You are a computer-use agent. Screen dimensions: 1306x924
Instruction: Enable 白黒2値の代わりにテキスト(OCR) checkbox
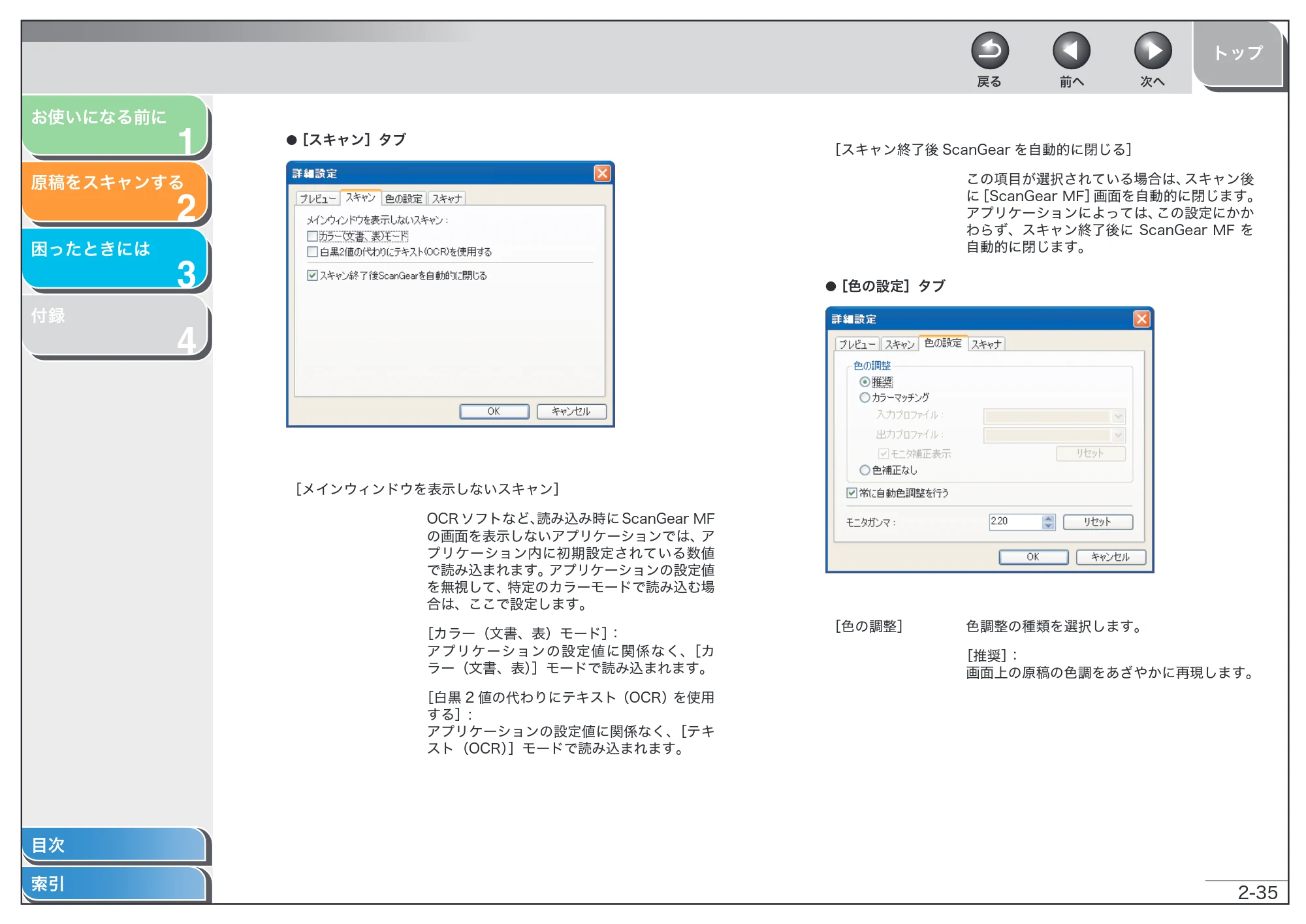[x=312, y=252]
